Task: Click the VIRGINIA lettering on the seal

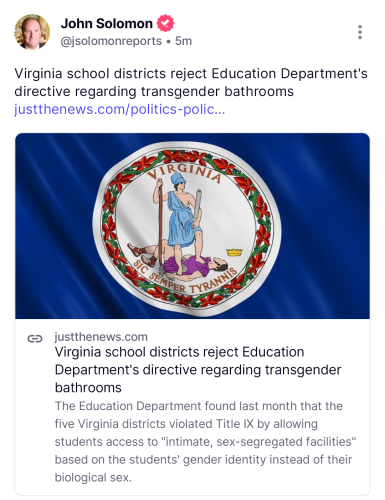Action: (x=184, y=173)
